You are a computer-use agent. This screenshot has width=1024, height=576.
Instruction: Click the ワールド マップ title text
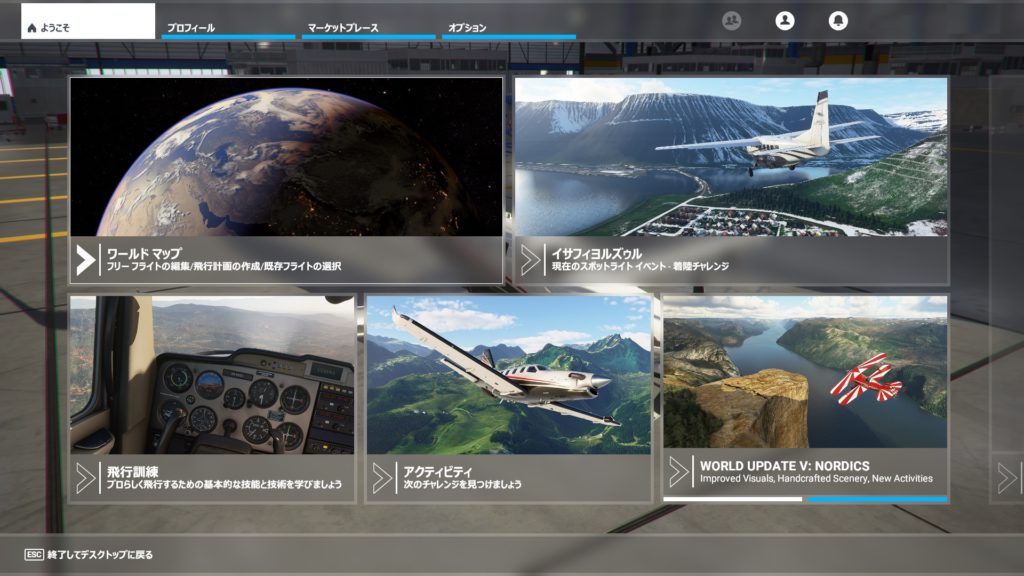(144, 253)
